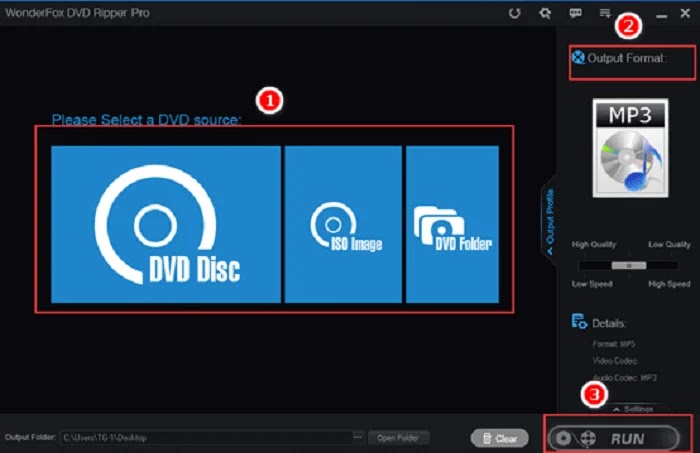Select DVD Disc as the source
The image size is (700, 453).
[166, 224]
